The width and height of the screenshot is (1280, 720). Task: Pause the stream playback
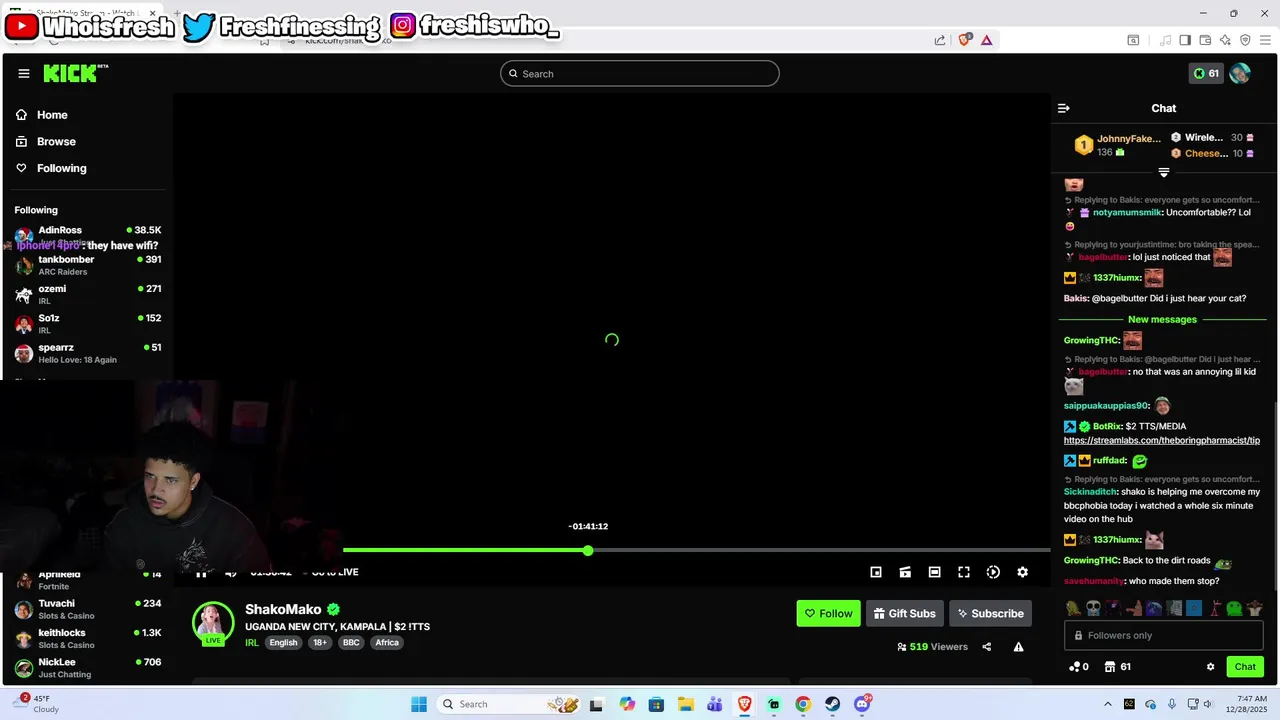(201, 572)
